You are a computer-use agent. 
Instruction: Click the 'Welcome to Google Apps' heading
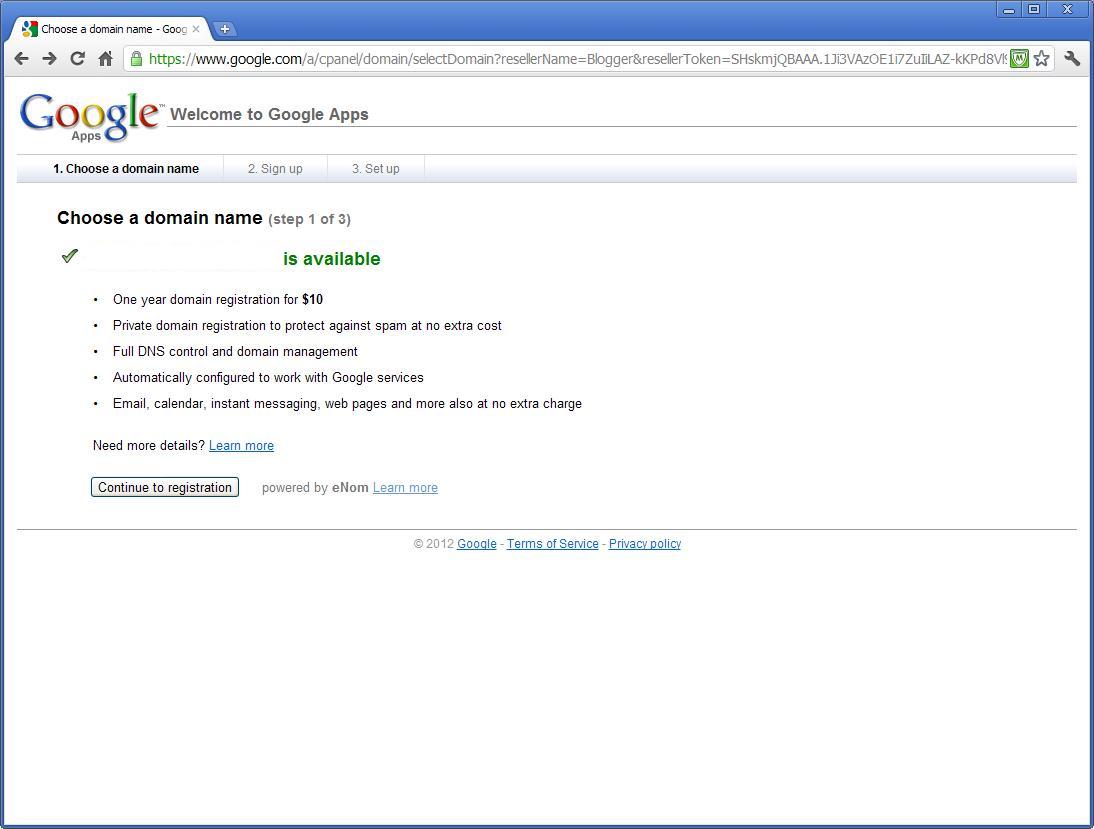269,114
